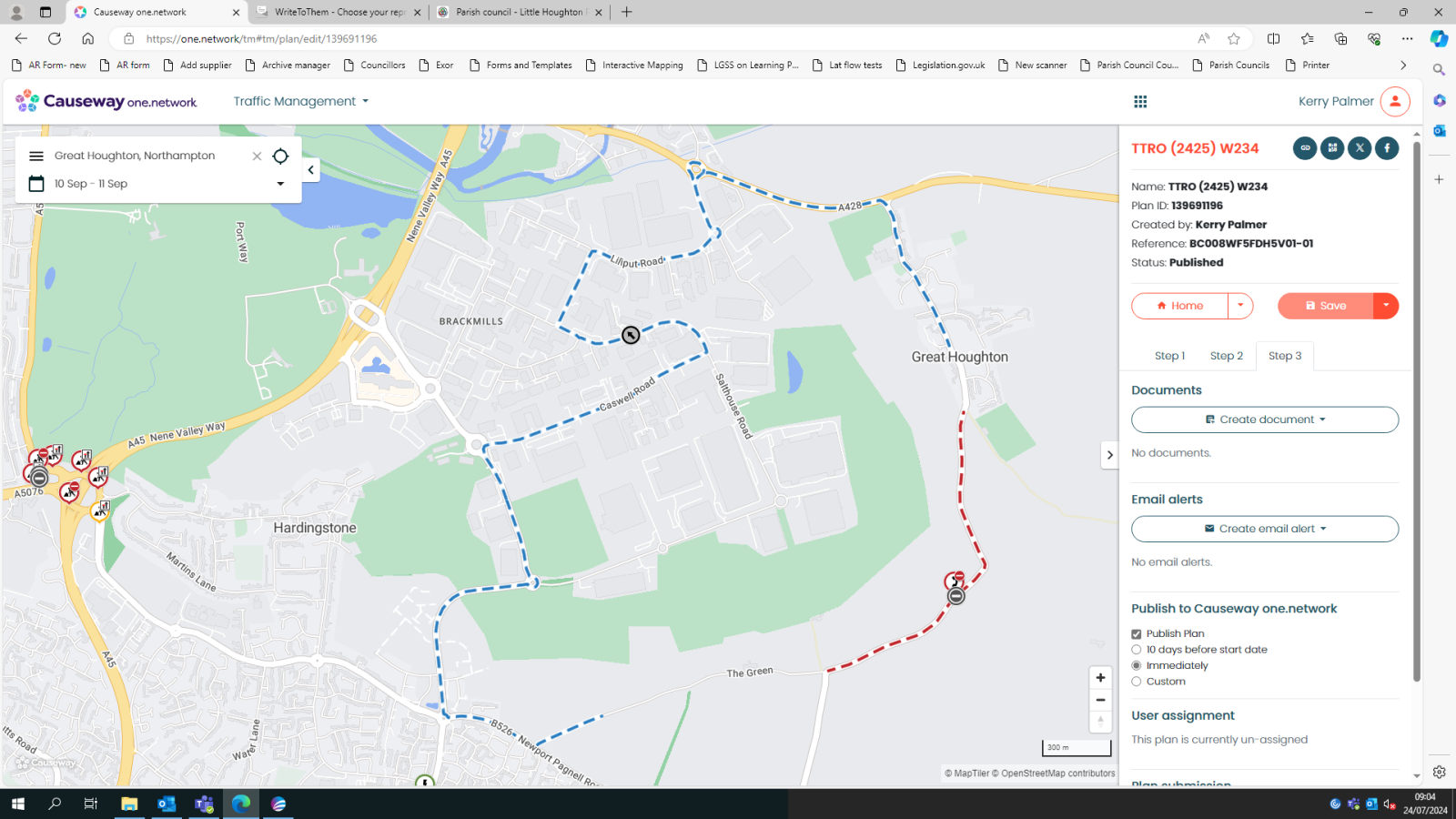
Task: Switch to the Step 1 tab
Action: tap(1169, 356)
